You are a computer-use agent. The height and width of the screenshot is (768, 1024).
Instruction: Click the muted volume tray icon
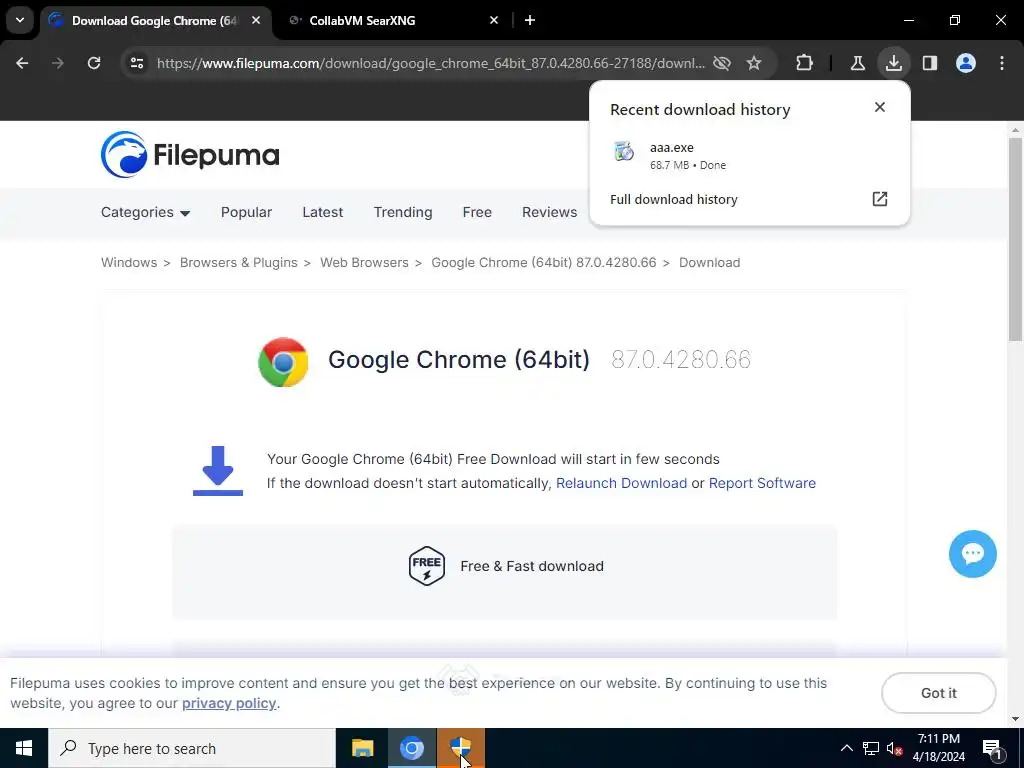(x=894, y=748)
